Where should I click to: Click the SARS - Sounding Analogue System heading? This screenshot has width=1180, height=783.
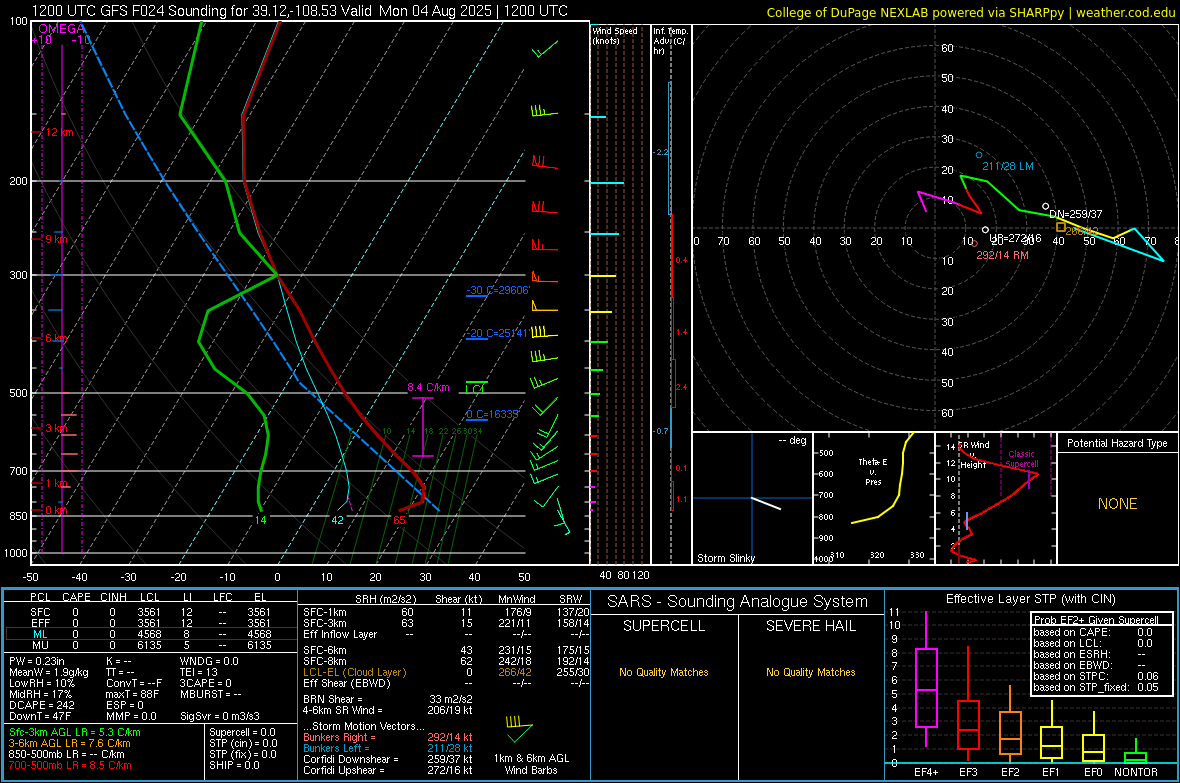point(738,602)
